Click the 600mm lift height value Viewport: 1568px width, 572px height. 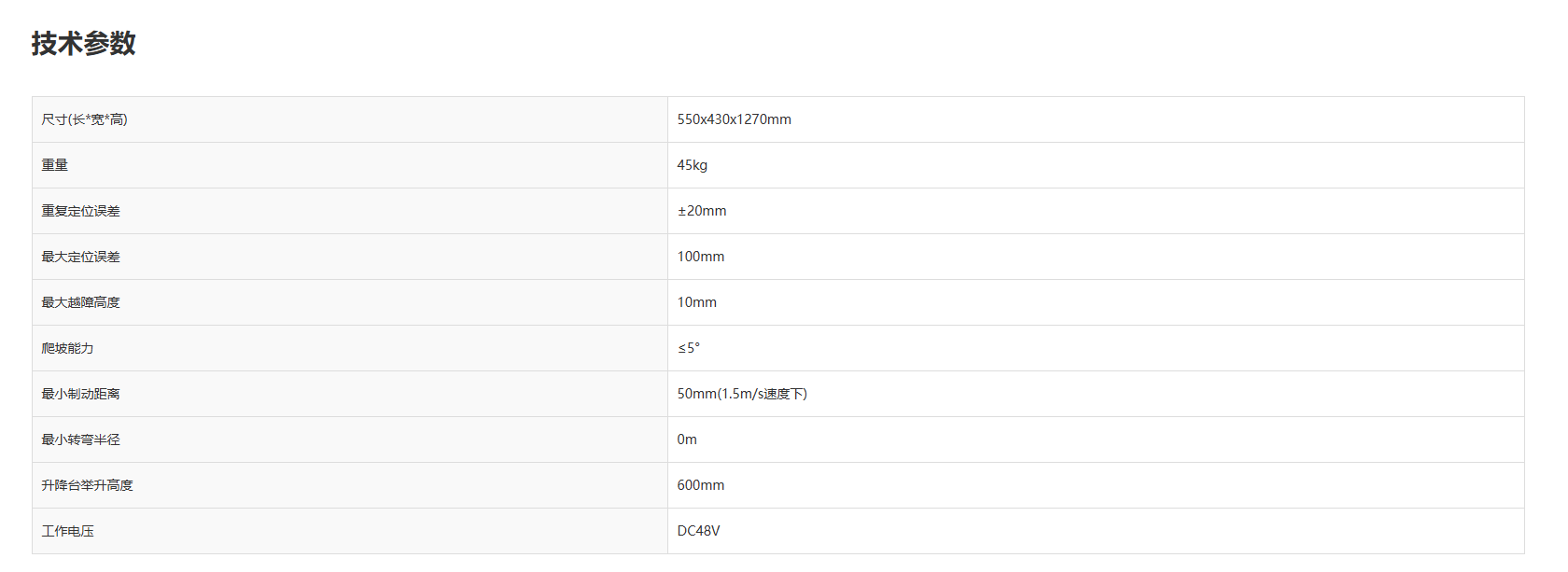700,485
